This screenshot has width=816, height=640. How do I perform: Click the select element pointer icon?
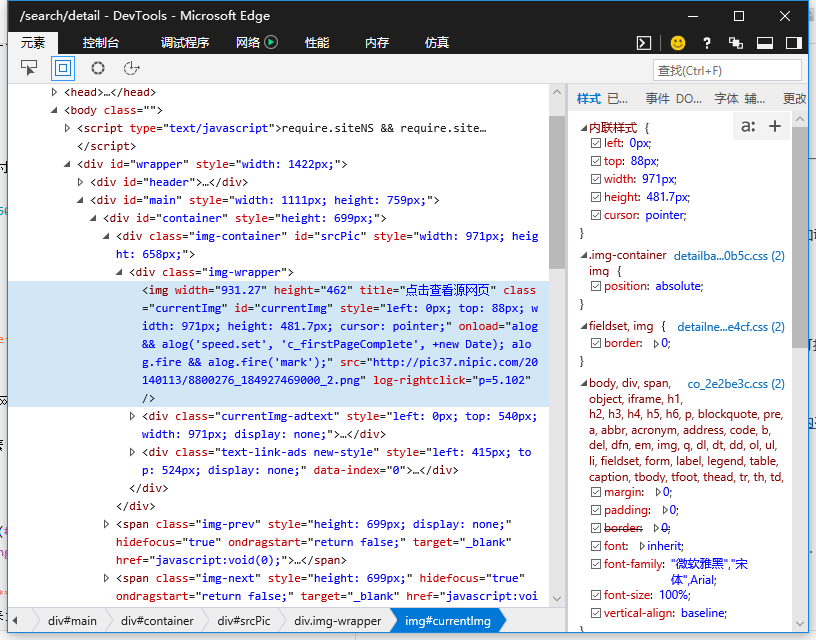[29, 68]
